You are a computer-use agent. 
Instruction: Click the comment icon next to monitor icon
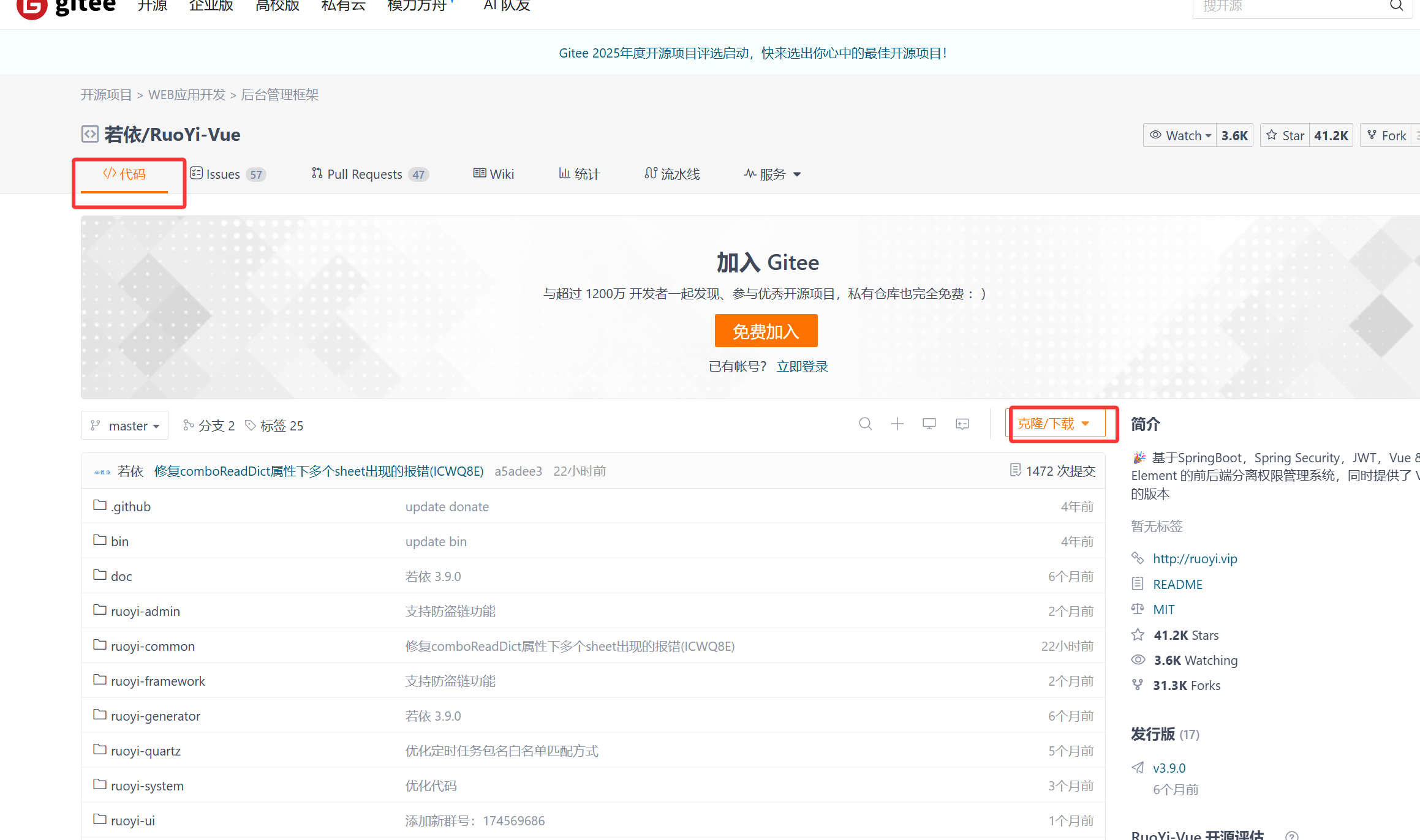pyautogui.click(x=962, y=424)
